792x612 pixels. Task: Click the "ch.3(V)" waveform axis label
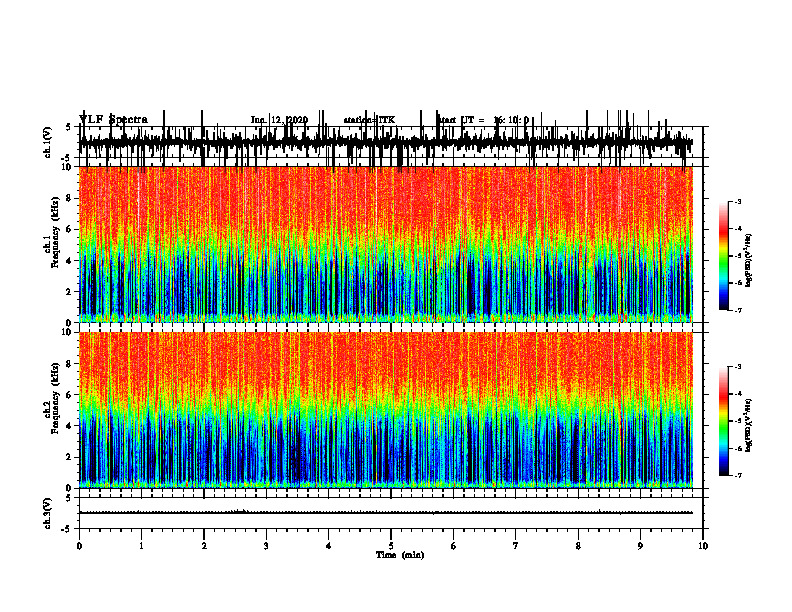(48, 513)
